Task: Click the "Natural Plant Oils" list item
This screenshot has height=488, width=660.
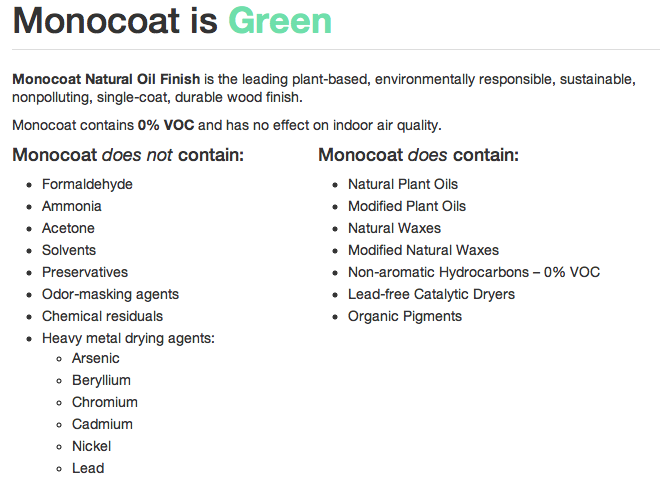Action: click(403, 184)
